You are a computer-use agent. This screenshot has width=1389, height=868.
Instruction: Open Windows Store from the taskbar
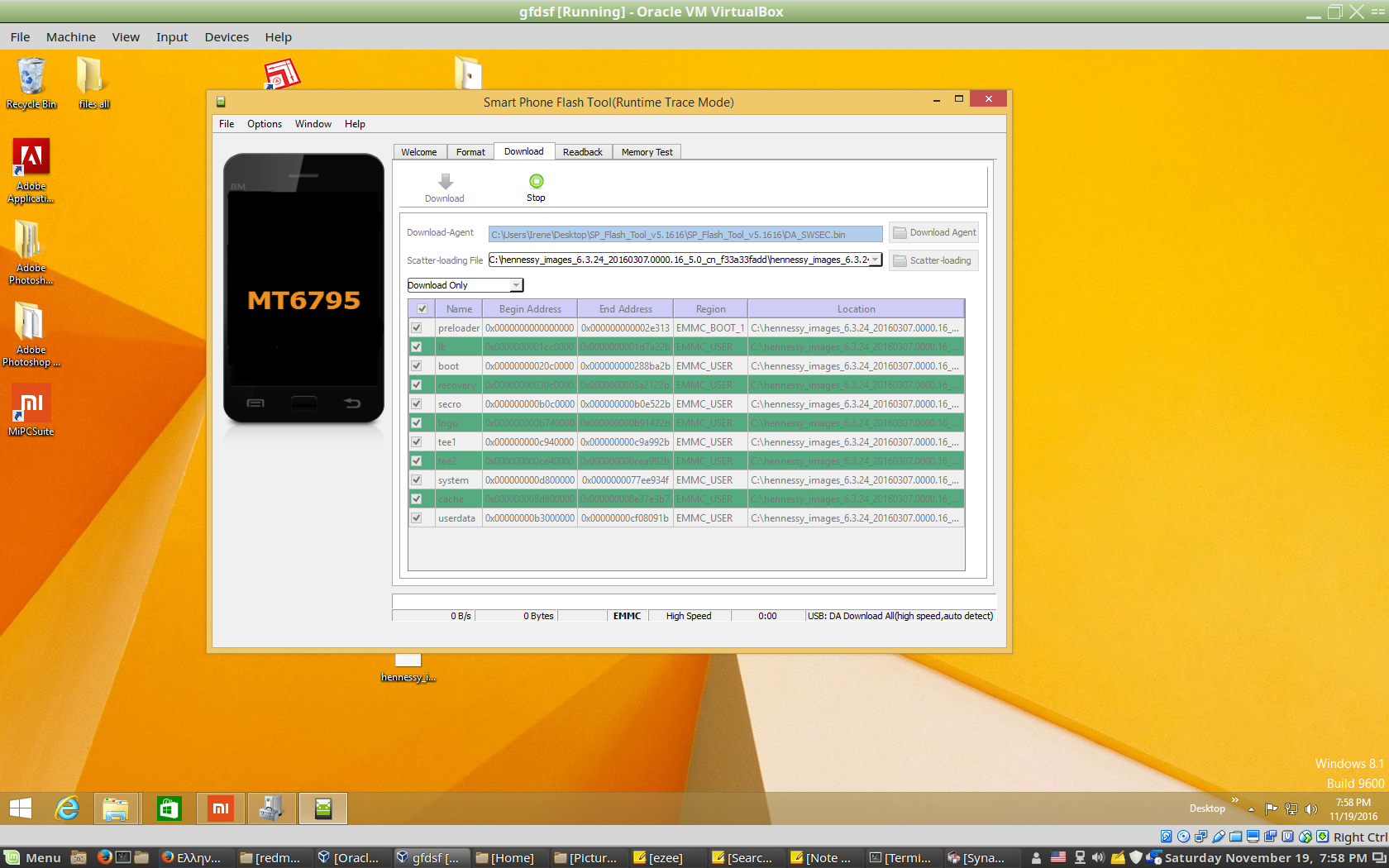pyautogui.click(x=169, y=808)
